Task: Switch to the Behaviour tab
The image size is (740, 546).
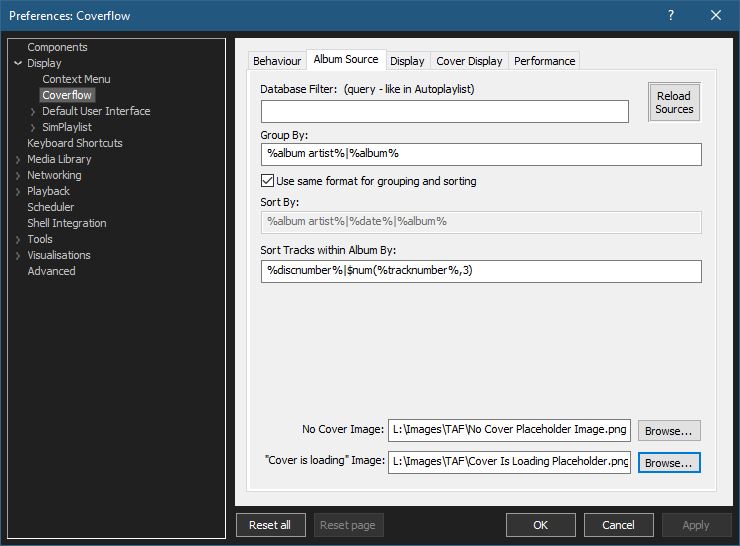Action: (x=277, y=61)
